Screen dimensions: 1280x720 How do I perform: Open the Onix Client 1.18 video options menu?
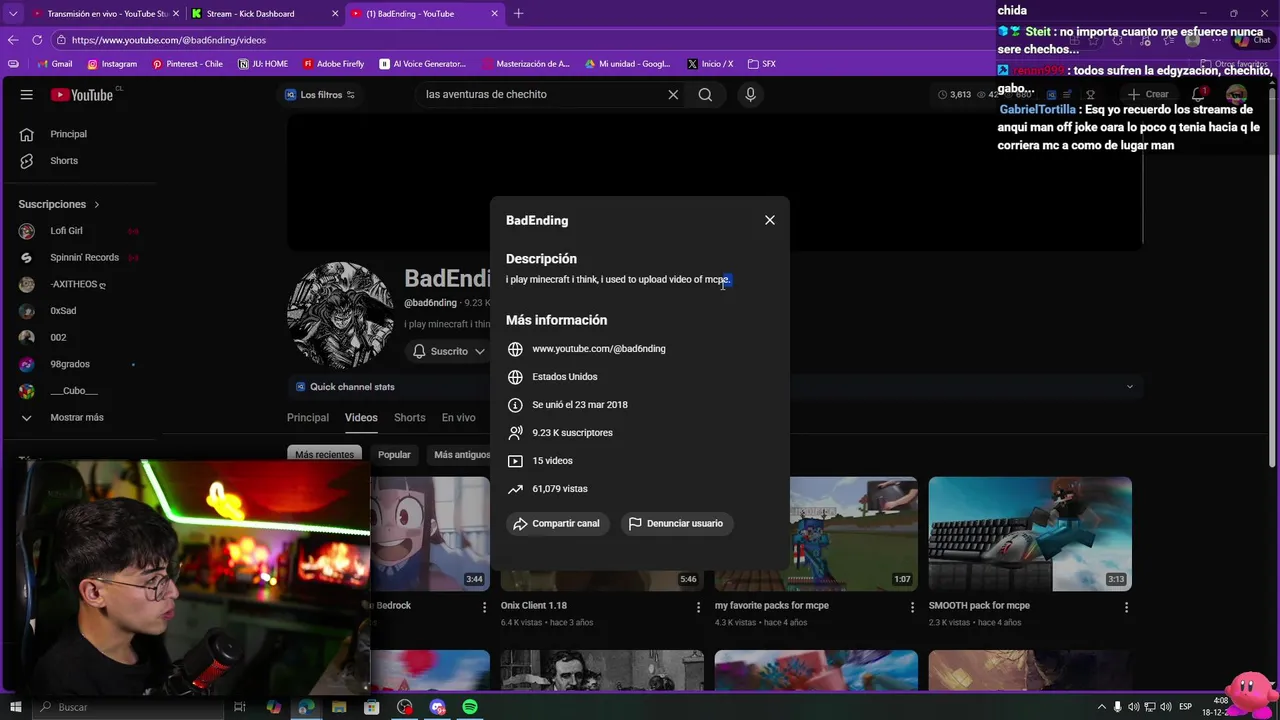coord(698,607)
